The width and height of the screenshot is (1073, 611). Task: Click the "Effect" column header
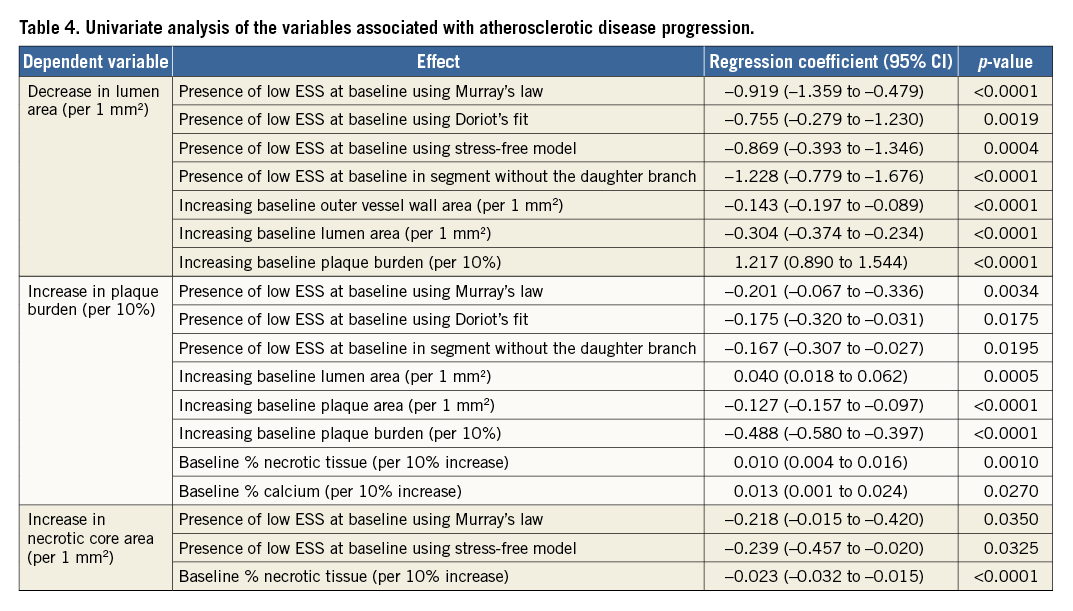(438, 62)
